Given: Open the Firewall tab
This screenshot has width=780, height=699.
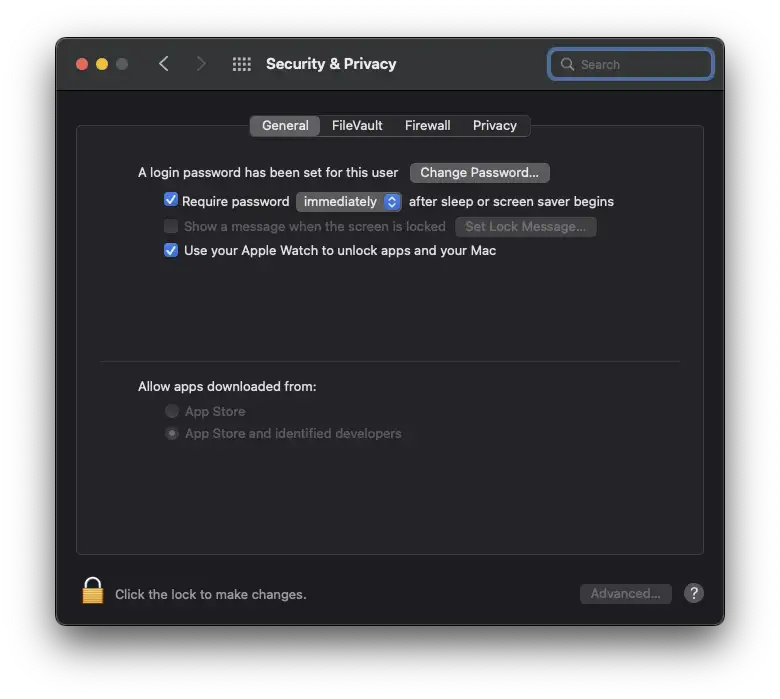Looking at the screenshot, I should (427, 125).
